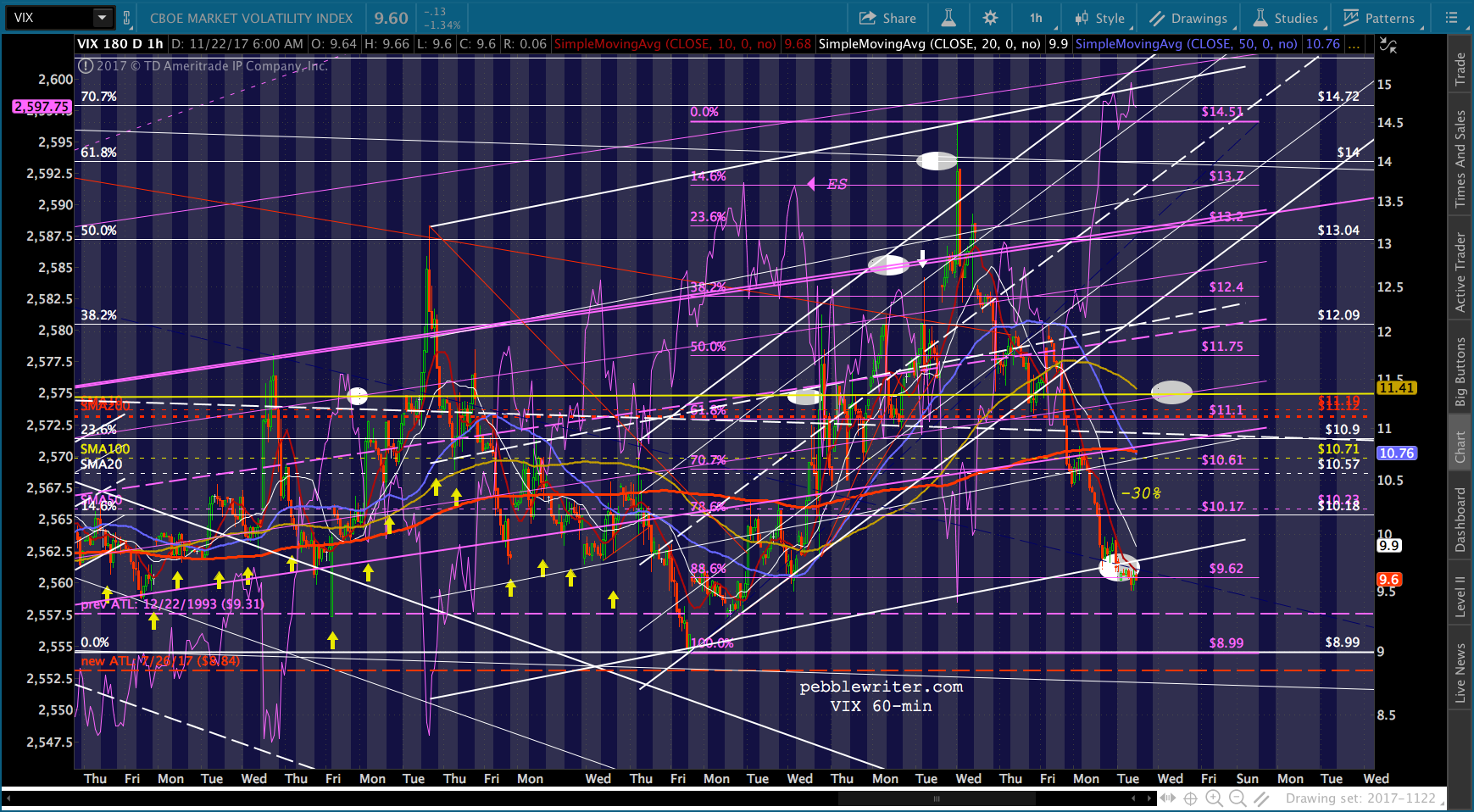Click the zoom in magnifier icon

pyautogui.click(x=1214, y=798)
